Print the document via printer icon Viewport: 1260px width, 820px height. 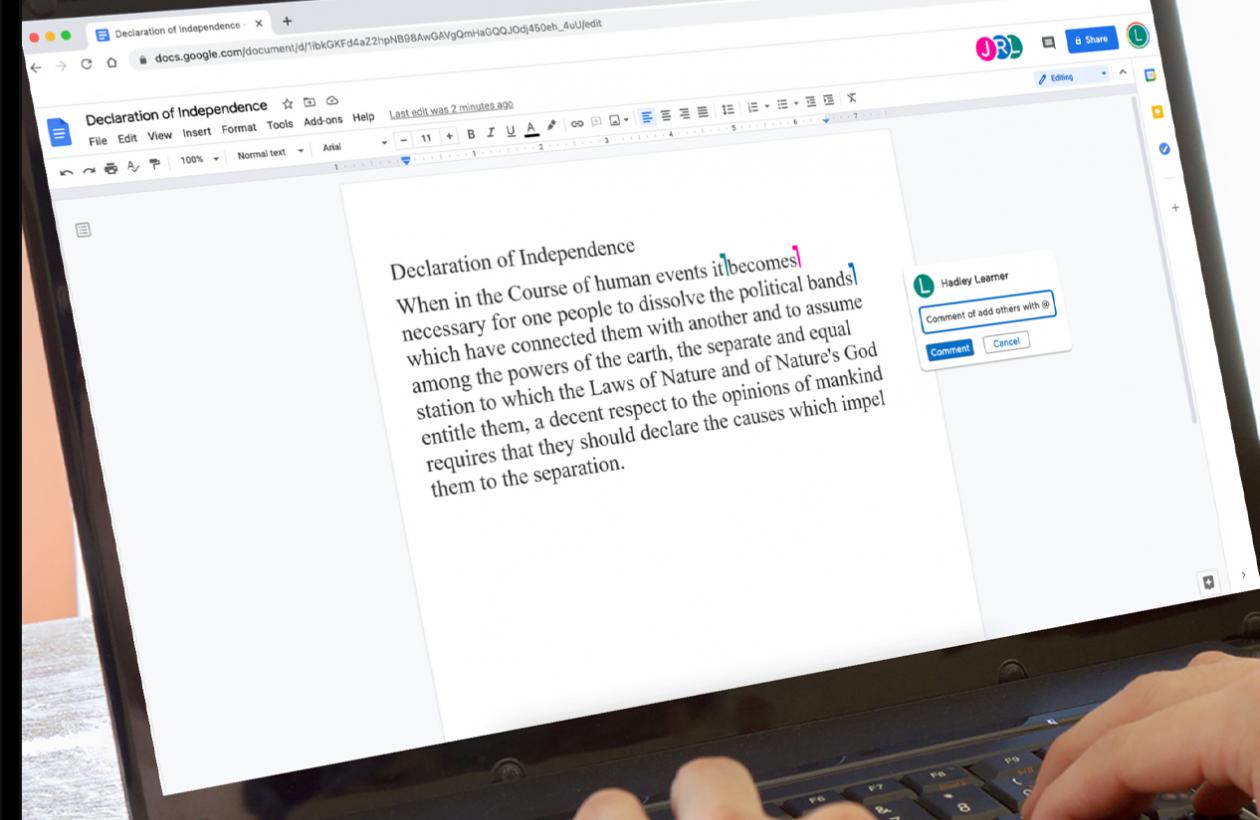(x=111, y=168)
